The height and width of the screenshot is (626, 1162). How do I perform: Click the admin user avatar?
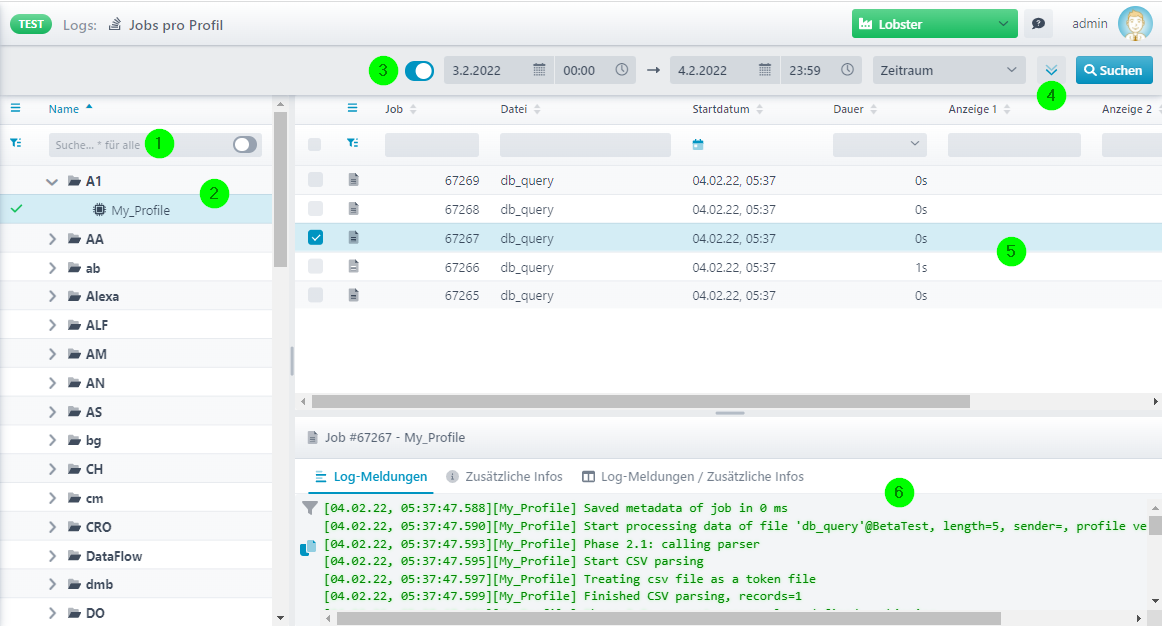click(1135, 24)
